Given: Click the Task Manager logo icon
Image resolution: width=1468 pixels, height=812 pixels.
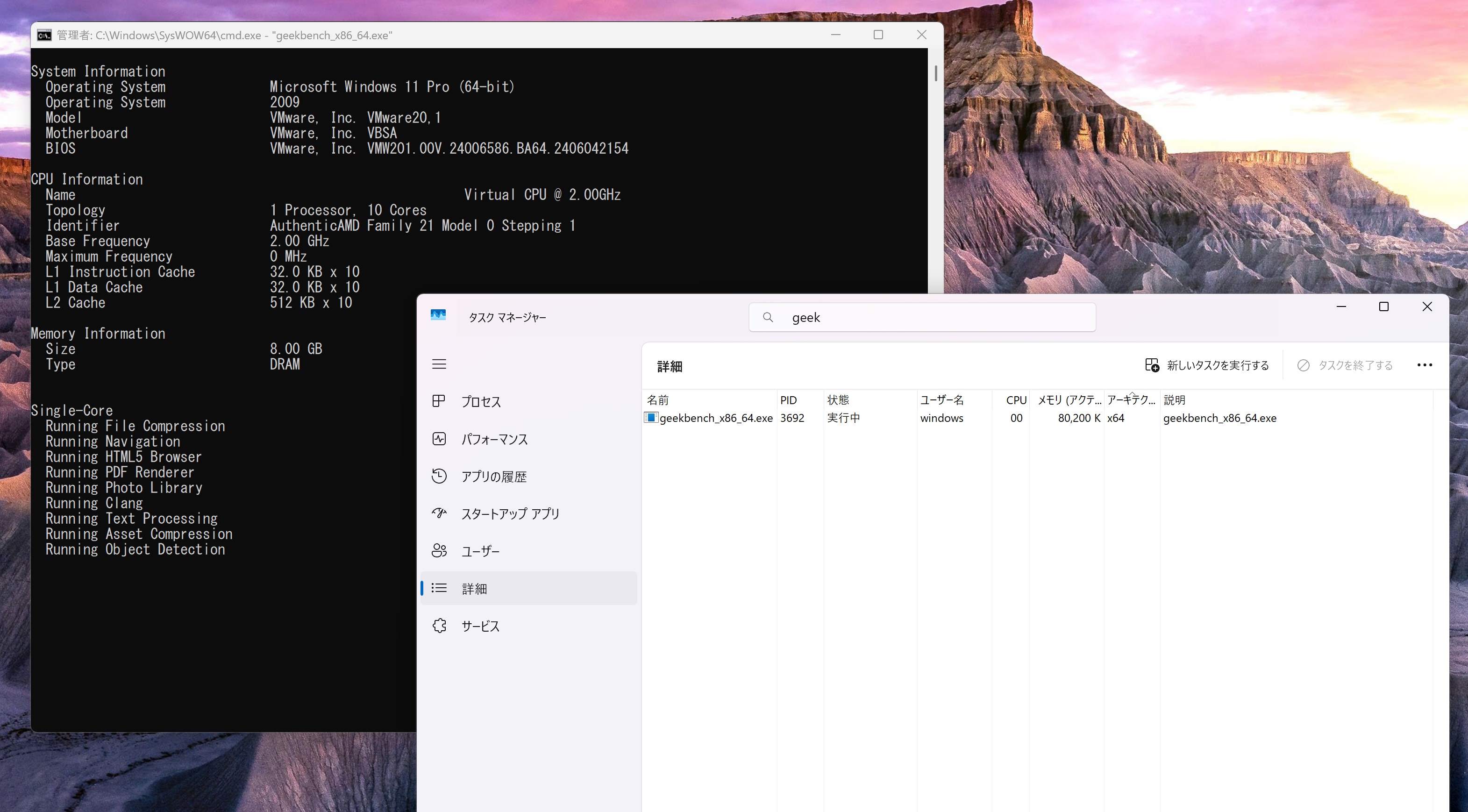Looking at the screenshot, I should tap(438, 314).
